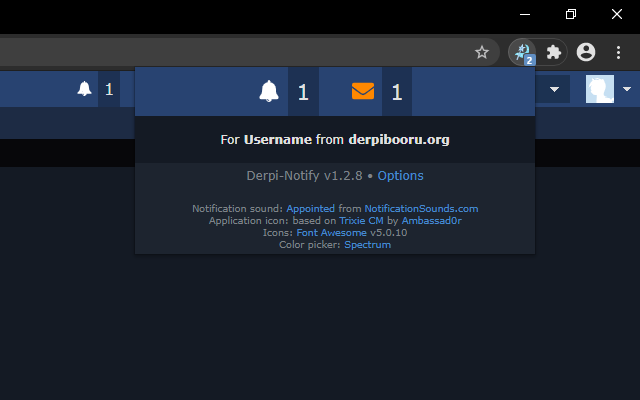640x400 pixels.
Task: Click the site header bell notification icon
Action: 84,89
